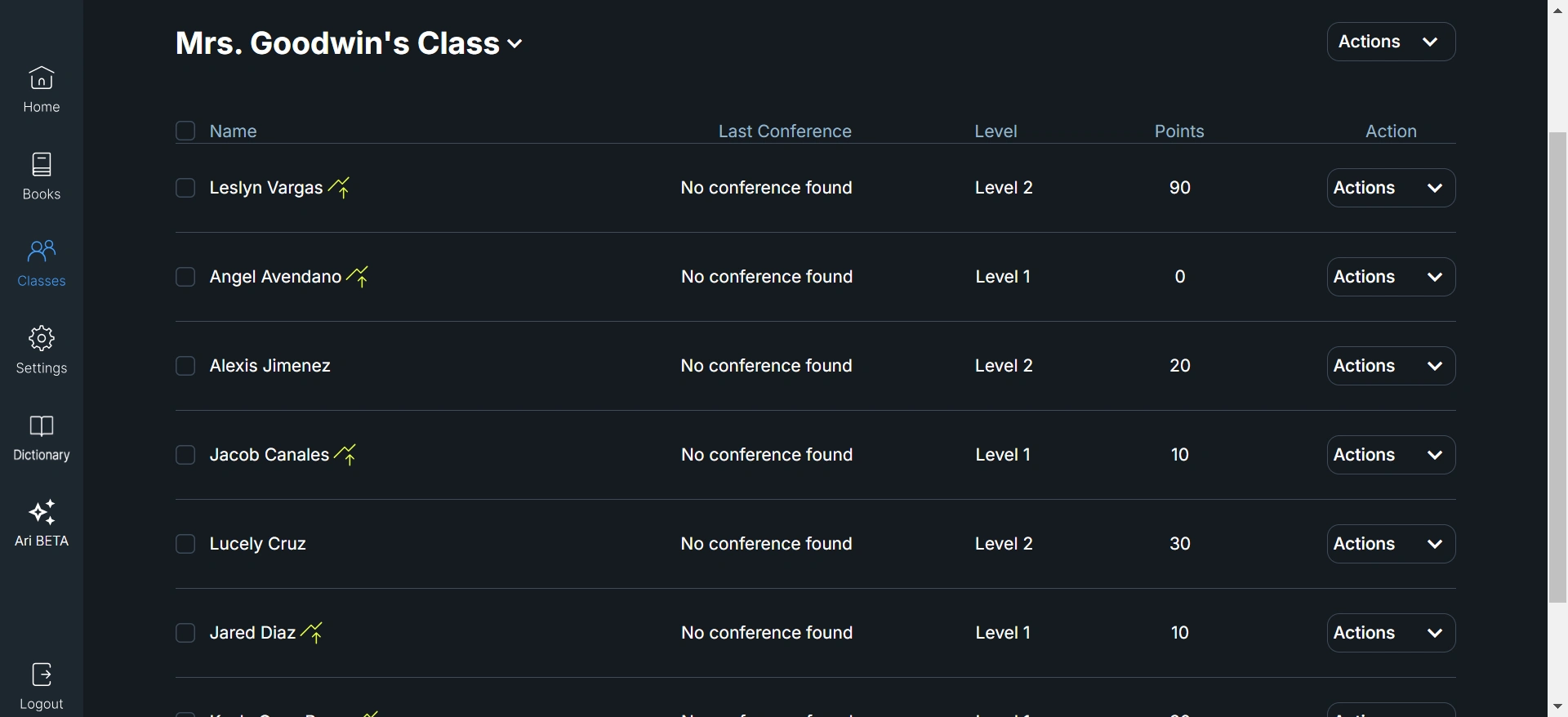Open Actions menu for Jared Diaz
This screenshot has height=717, width=1568.
point(1391,633)
